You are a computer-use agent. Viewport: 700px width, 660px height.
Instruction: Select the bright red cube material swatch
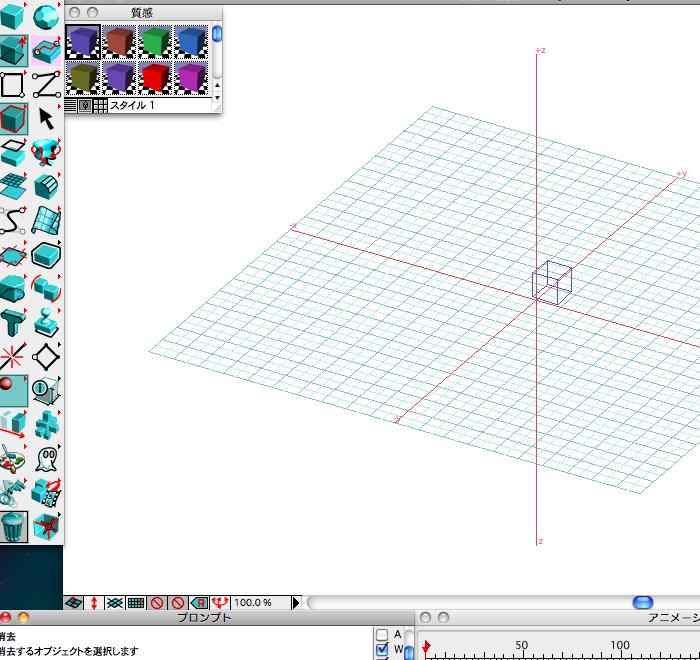pyautogui.click(x=155, y=78)
